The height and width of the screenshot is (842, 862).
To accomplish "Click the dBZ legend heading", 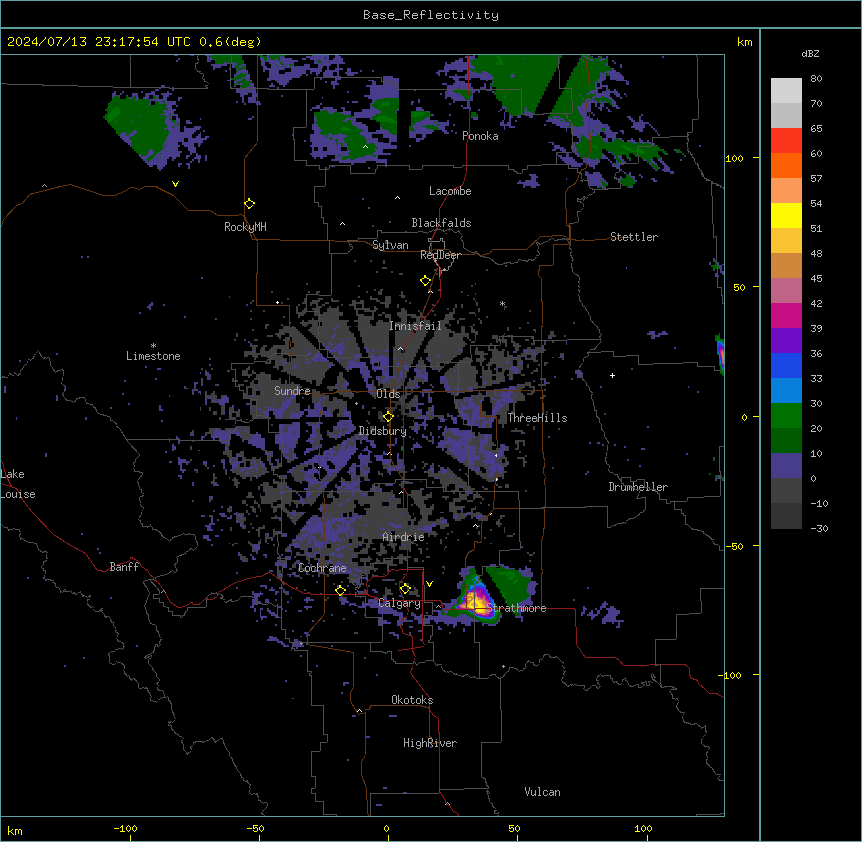I will (810, 54).
